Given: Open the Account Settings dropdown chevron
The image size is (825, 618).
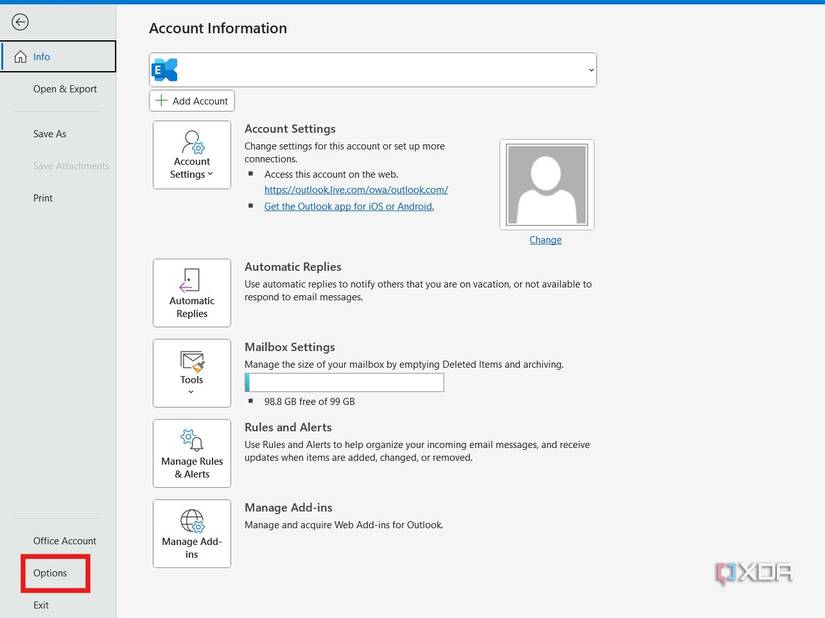Looking at the screenshot, I should (211, 174).
